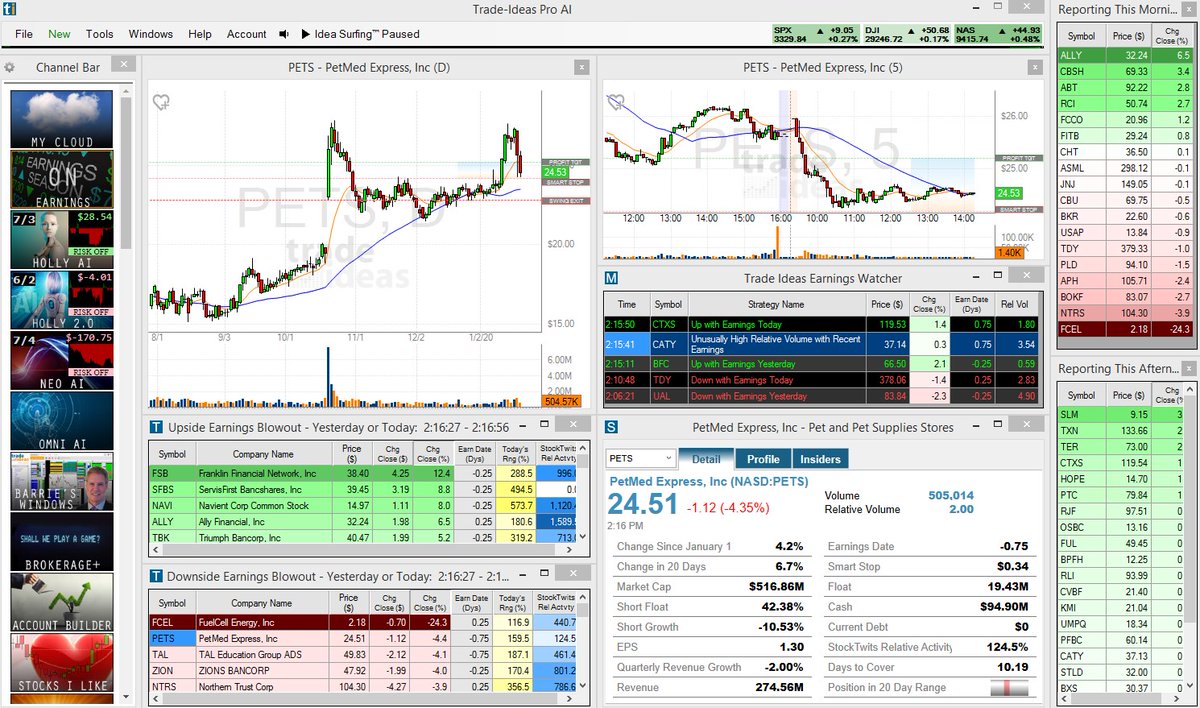
Task: Select the NAVI Navient Corp row
Action: pos(364,506)
